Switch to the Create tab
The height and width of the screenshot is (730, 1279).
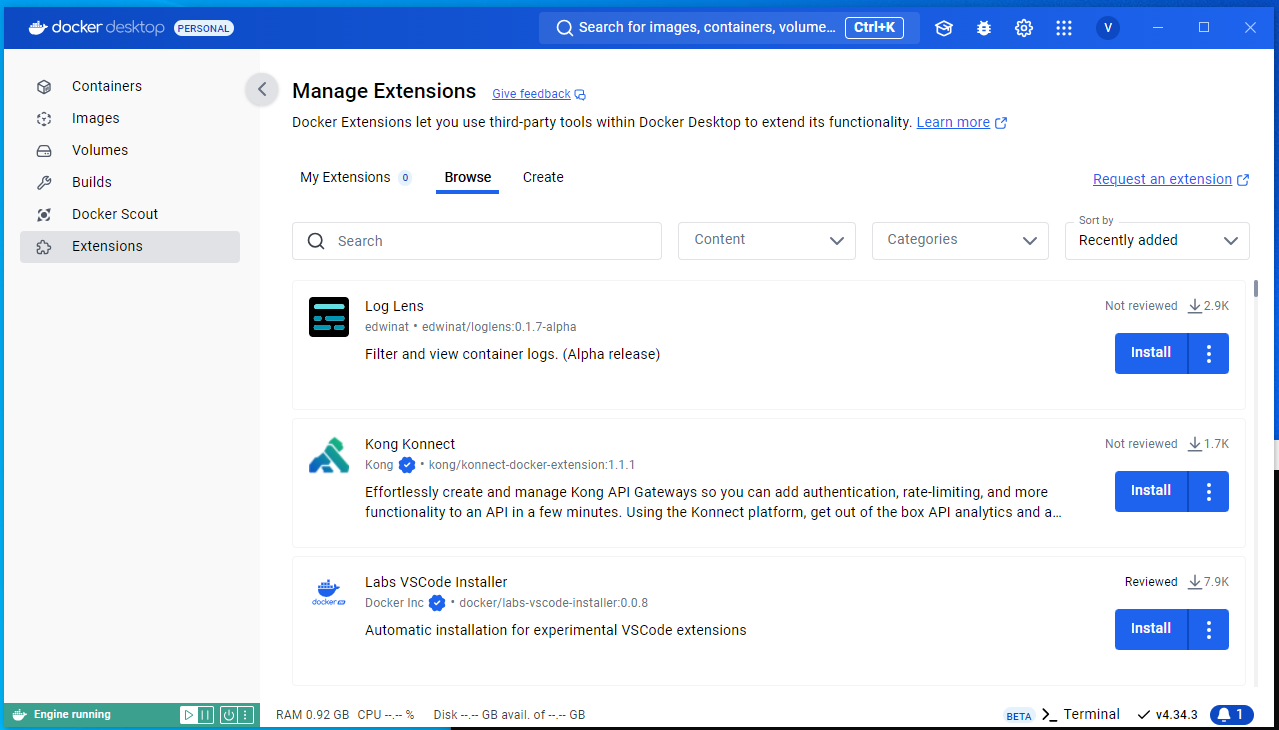click(x=543, y=177)
